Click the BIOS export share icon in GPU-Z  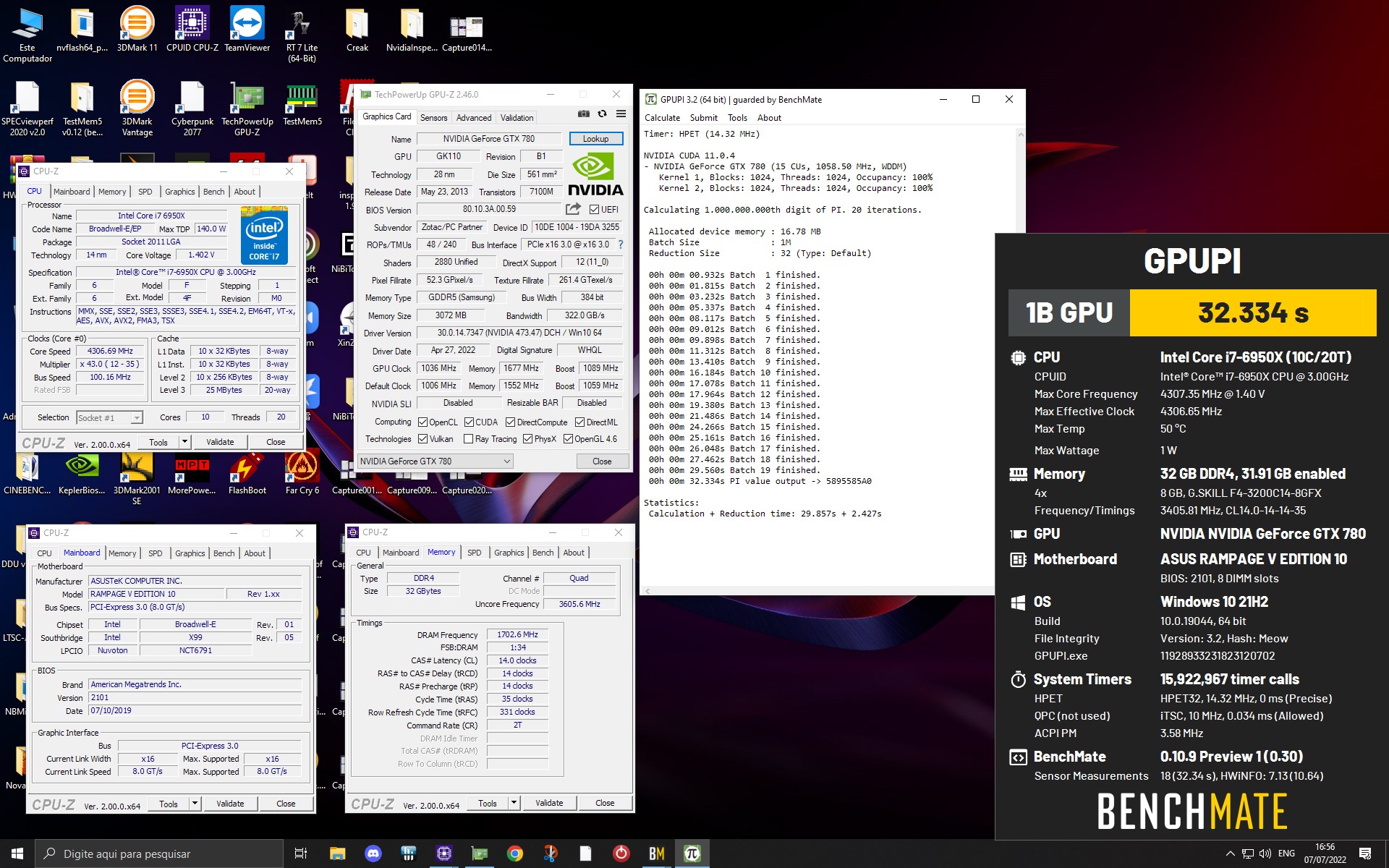573,209
